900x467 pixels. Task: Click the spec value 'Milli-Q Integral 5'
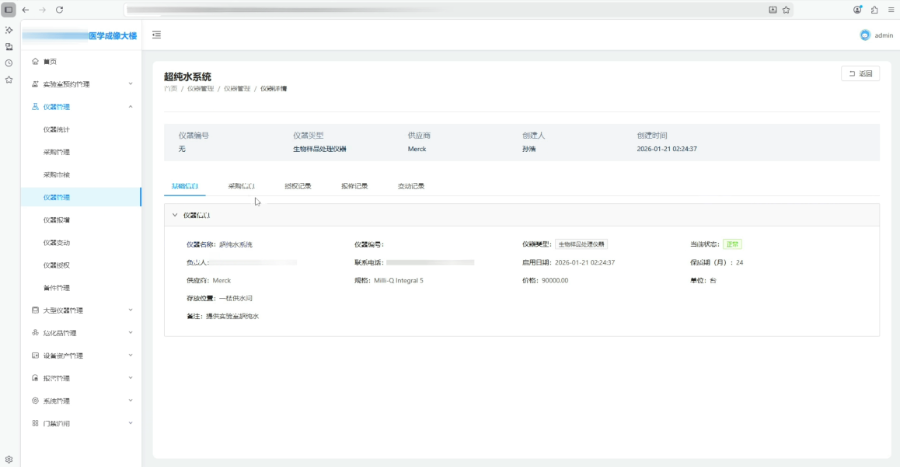[x=398, y=281]
